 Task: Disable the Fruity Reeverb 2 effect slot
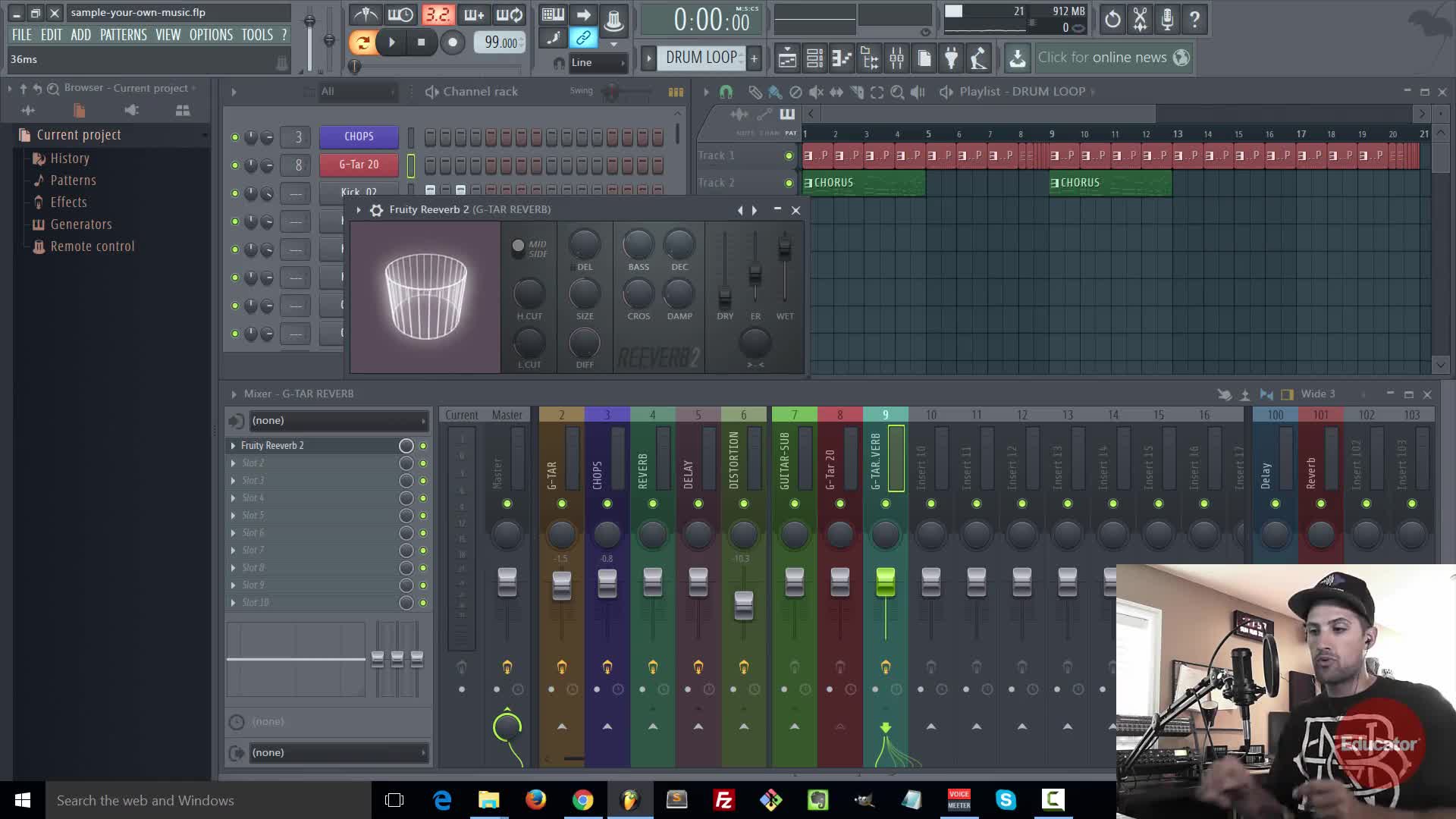tap(423, 446)
